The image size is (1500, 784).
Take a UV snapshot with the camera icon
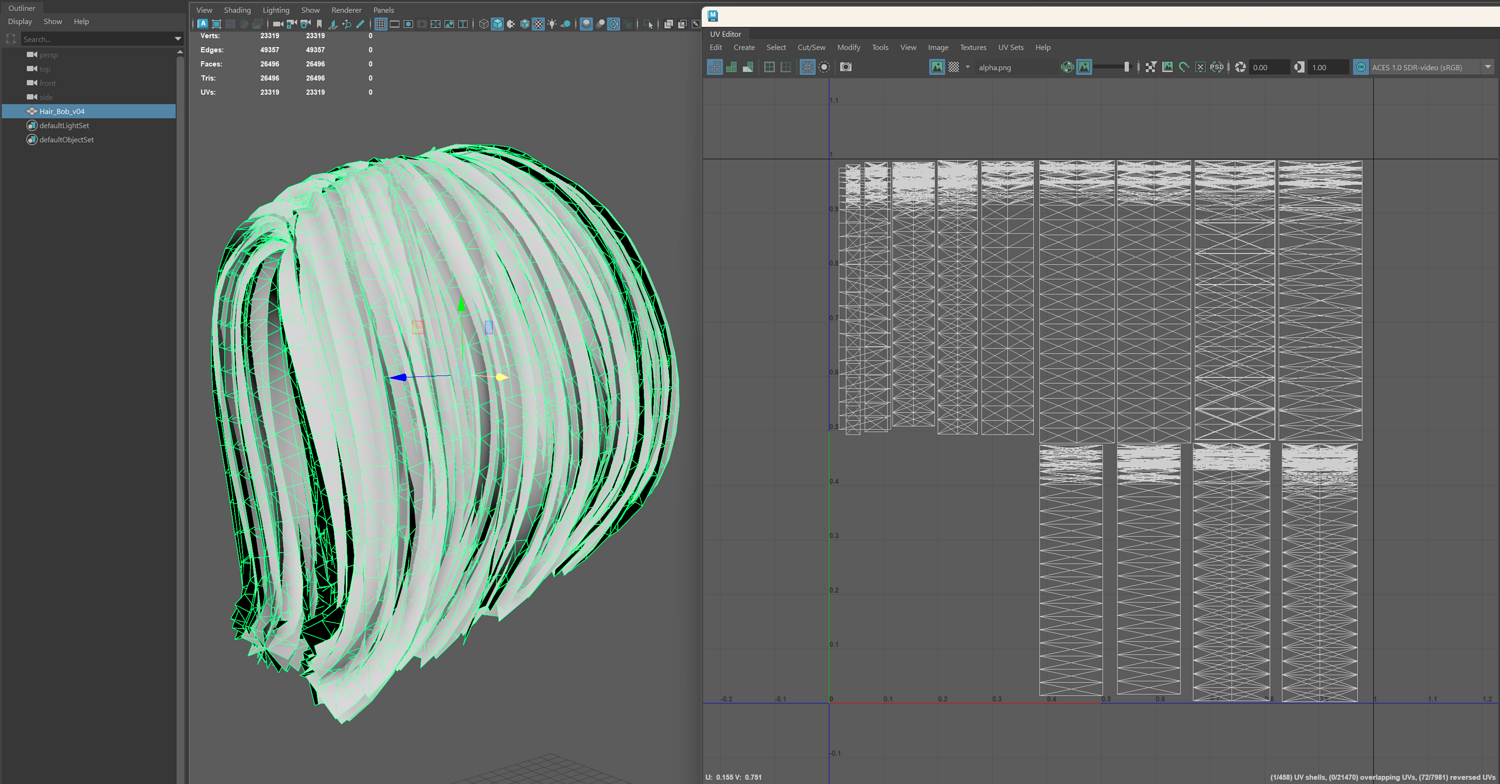pos(846,67)
